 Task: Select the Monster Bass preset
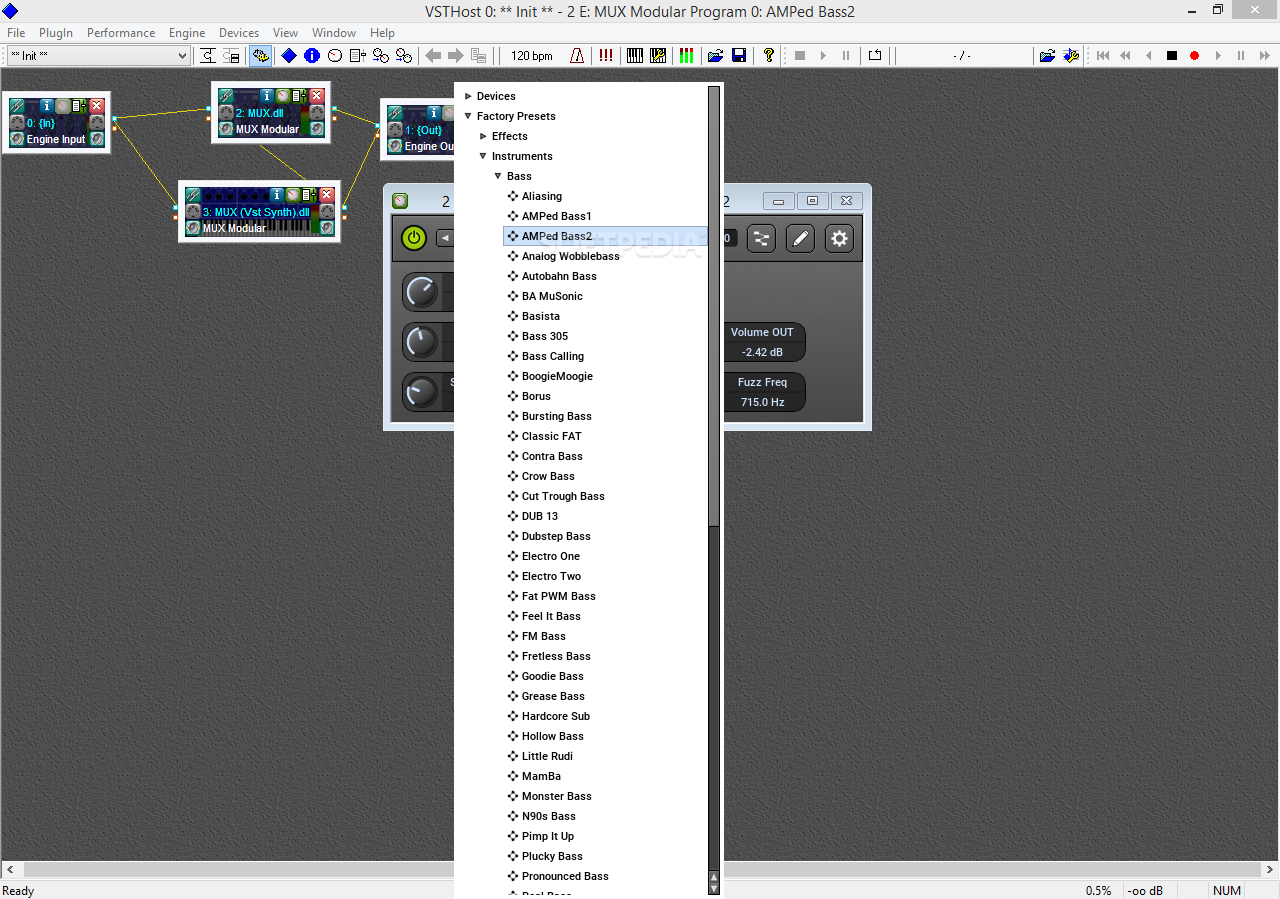557,796
